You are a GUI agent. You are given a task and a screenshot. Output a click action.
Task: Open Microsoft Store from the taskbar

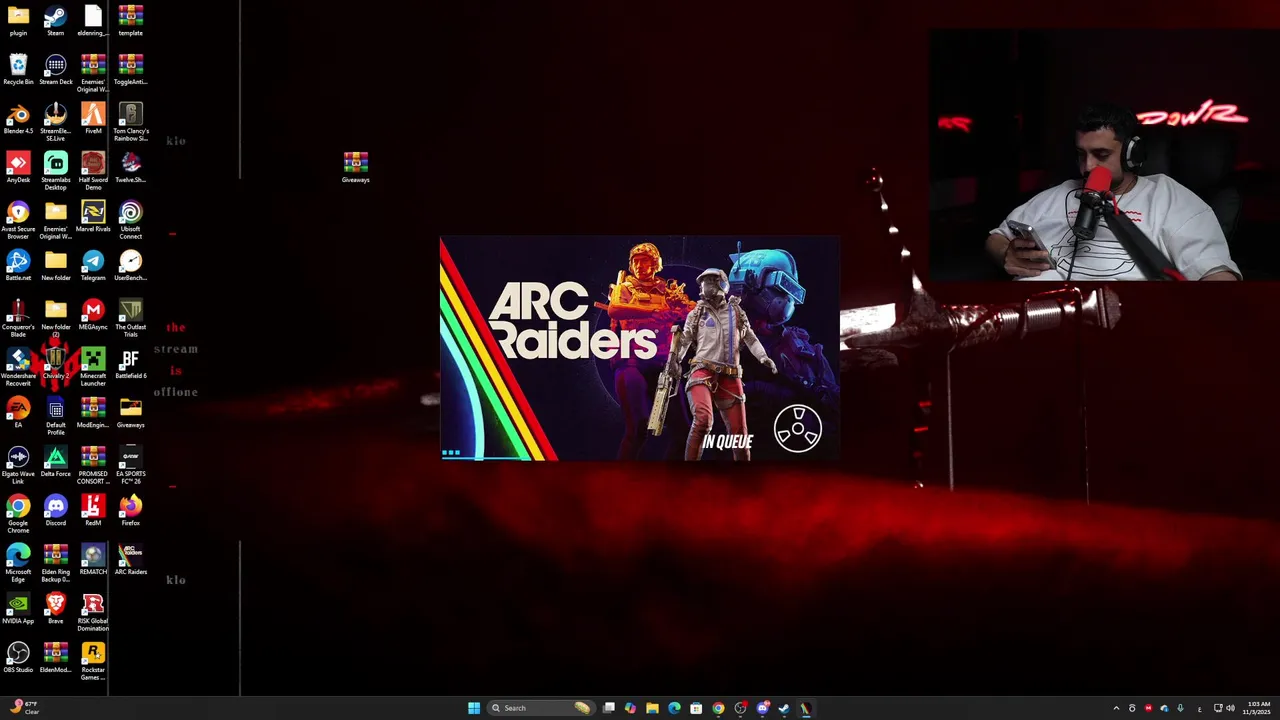coord(696,708)
